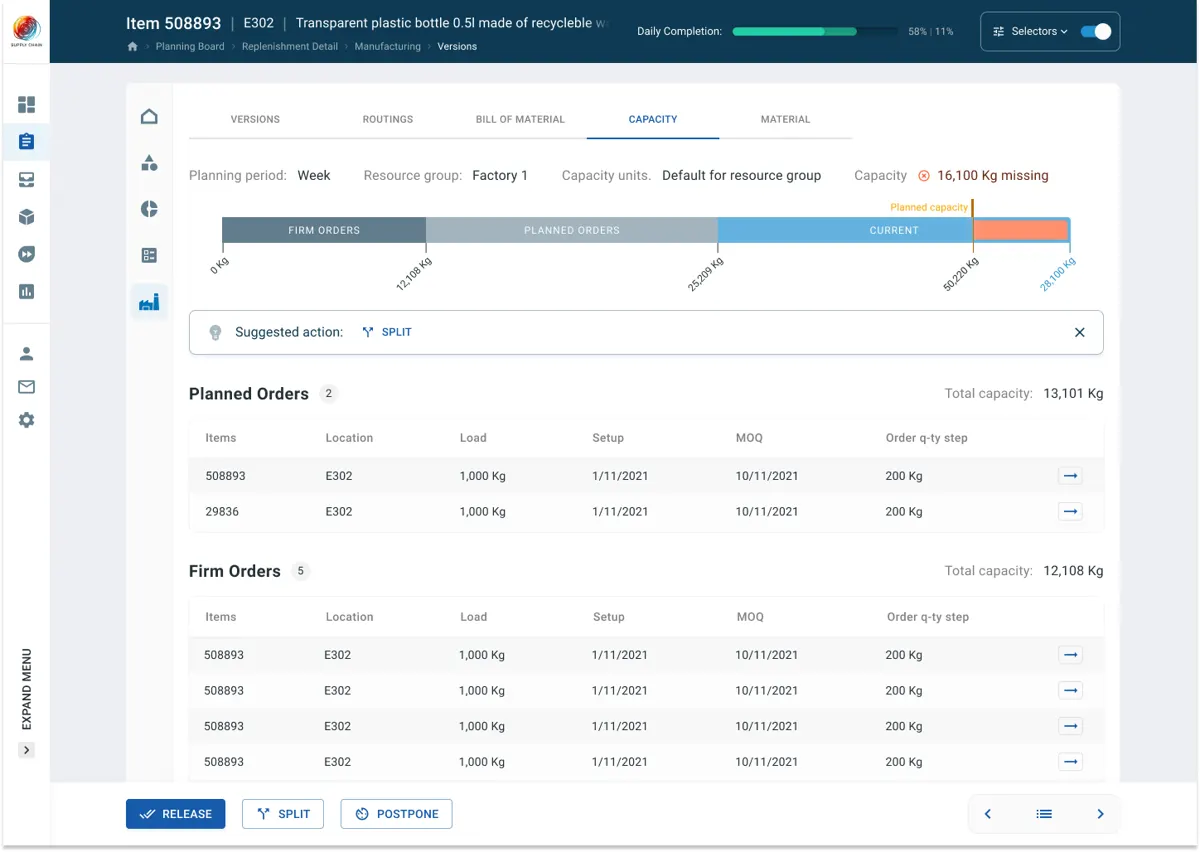The height and width of the screenshot is (852, 1200).
Task: Click the suggested action Split link
Action: click(387, 332)
